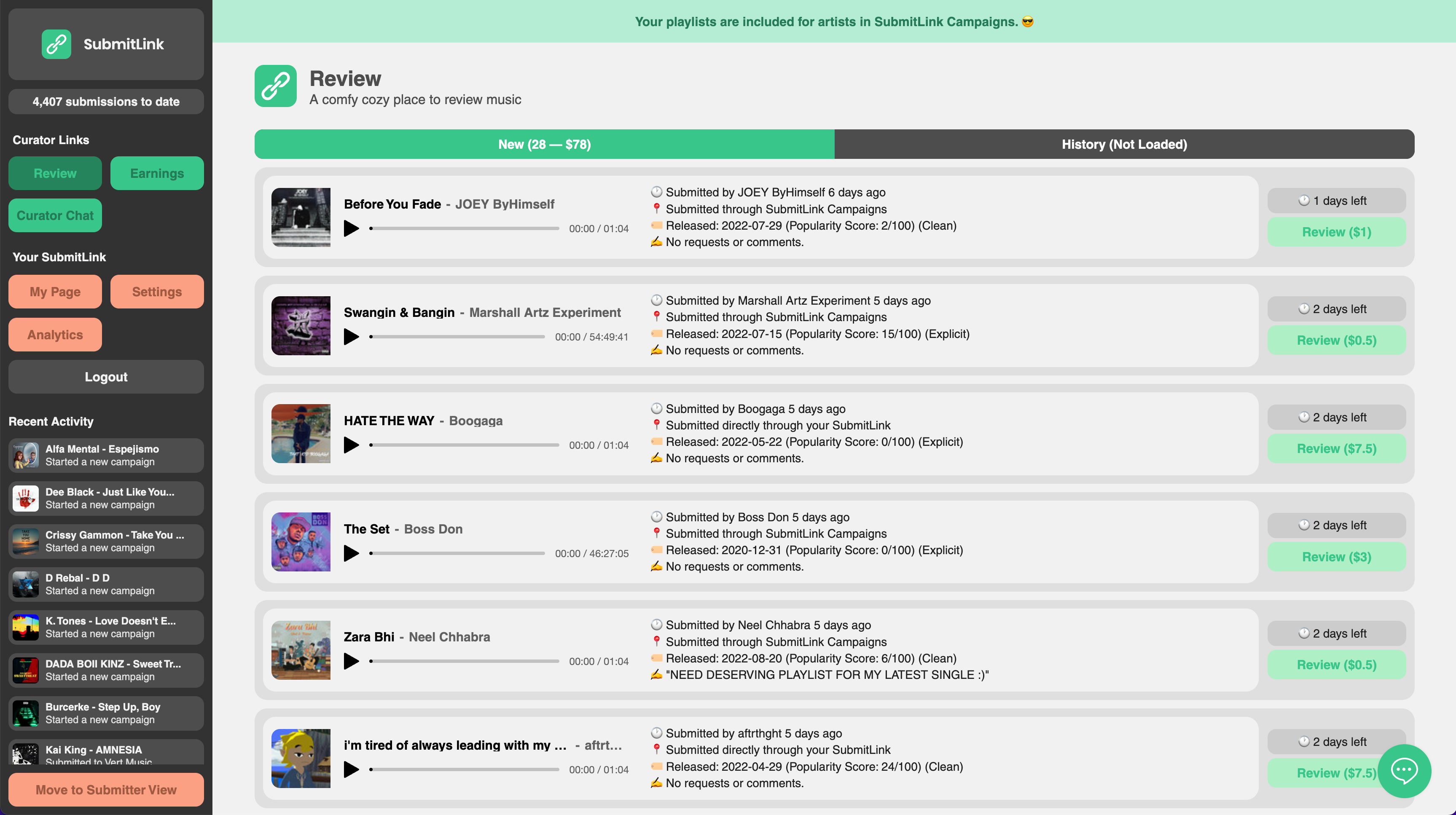Click the playlists included in Campaigns banner
This screenshot has width=1456, height=815.
834,21
